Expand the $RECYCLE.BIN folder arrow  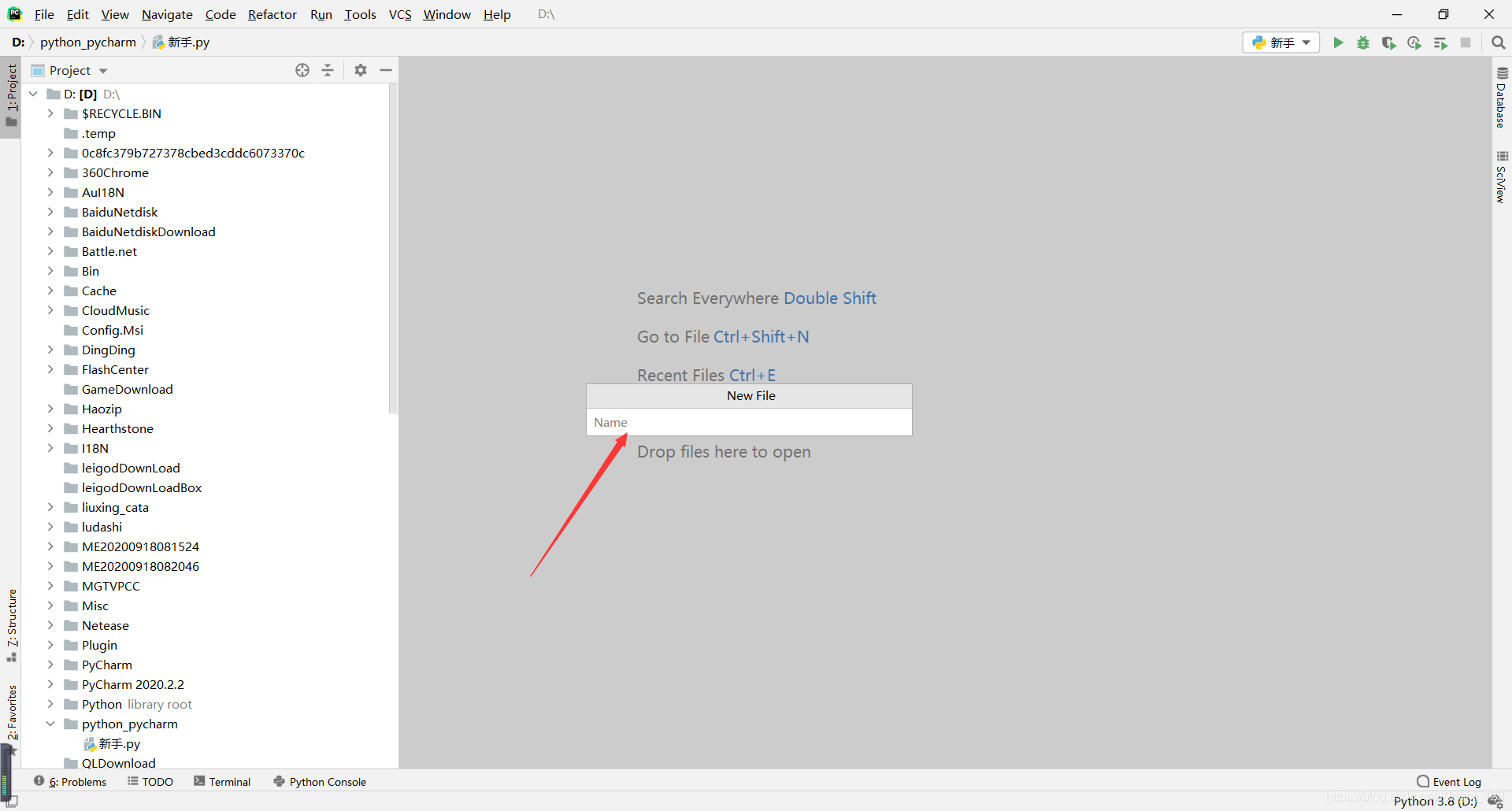pos(50,113)
